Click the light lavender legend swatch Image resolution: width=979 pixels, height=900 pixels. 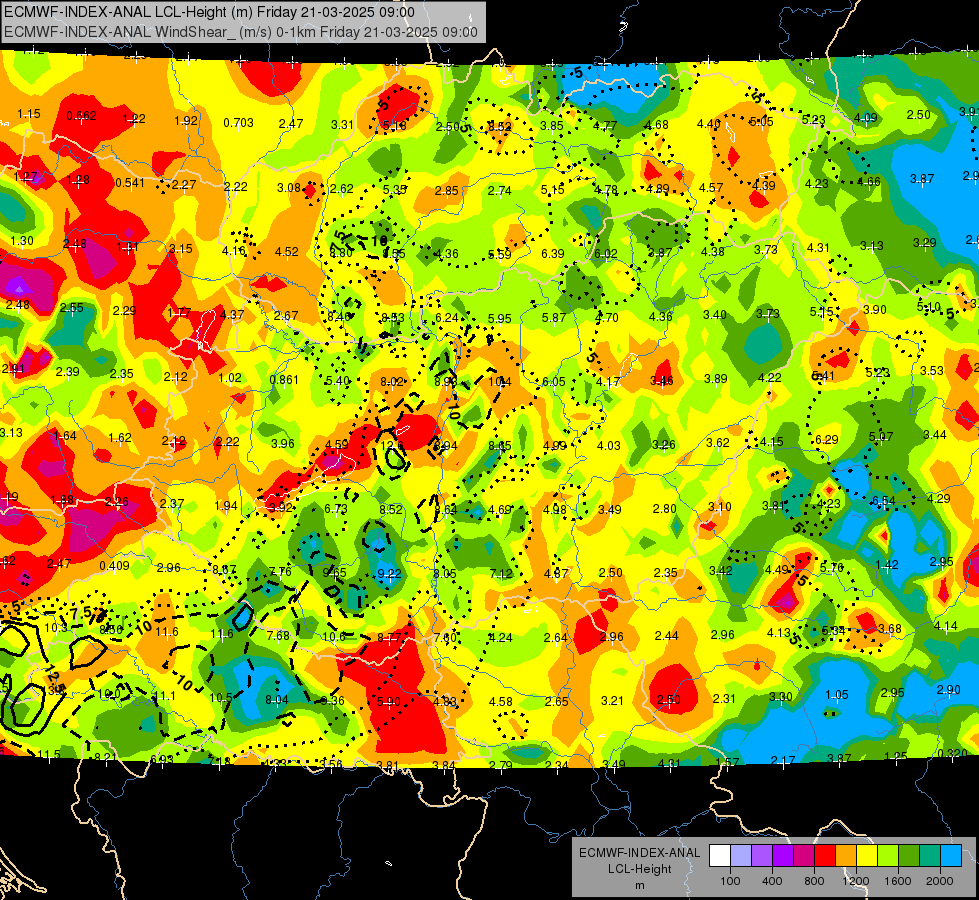click(741, 856)
